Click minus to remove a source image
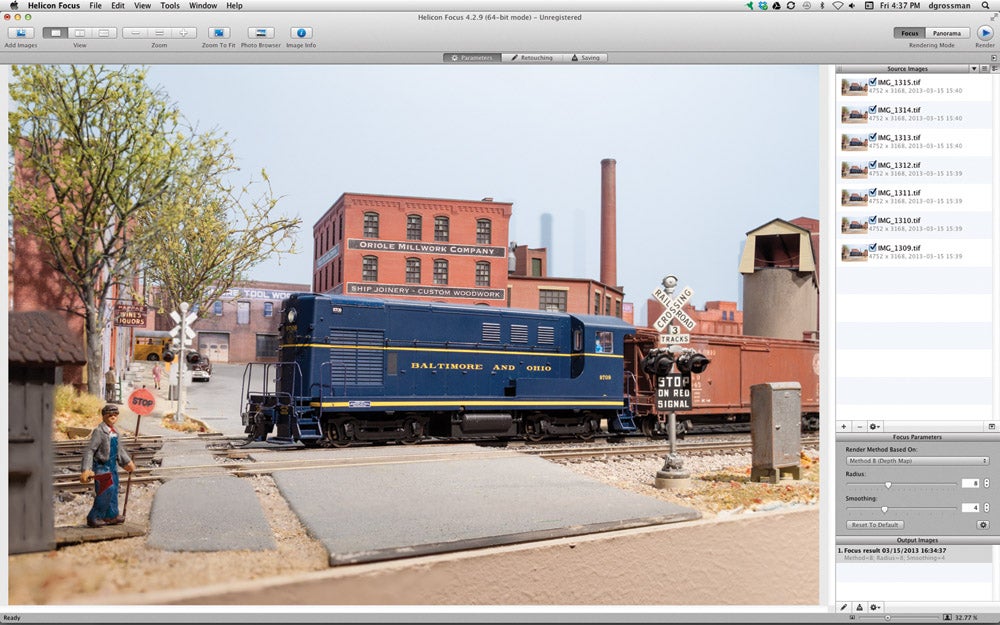1000x625 pixels. (859, 427)
